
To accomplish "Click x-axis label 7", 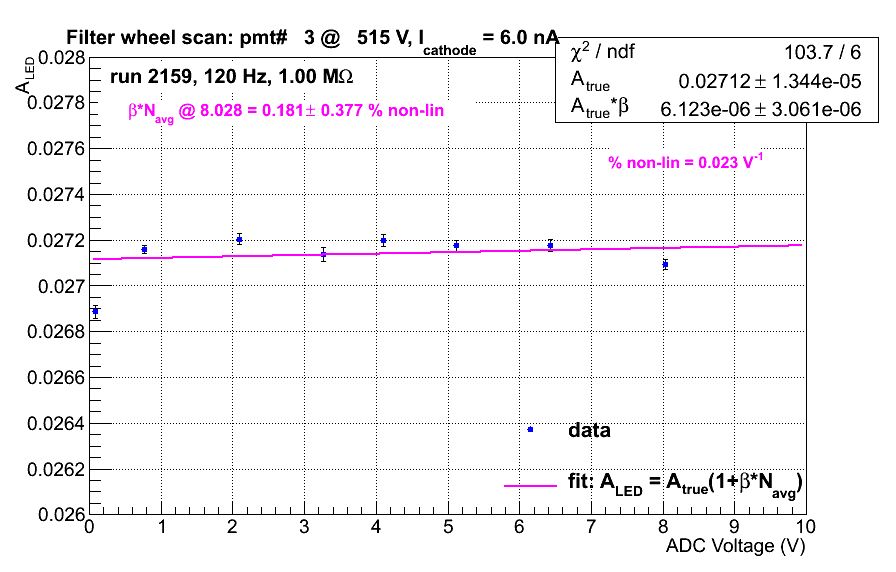I will click(591, 526).
